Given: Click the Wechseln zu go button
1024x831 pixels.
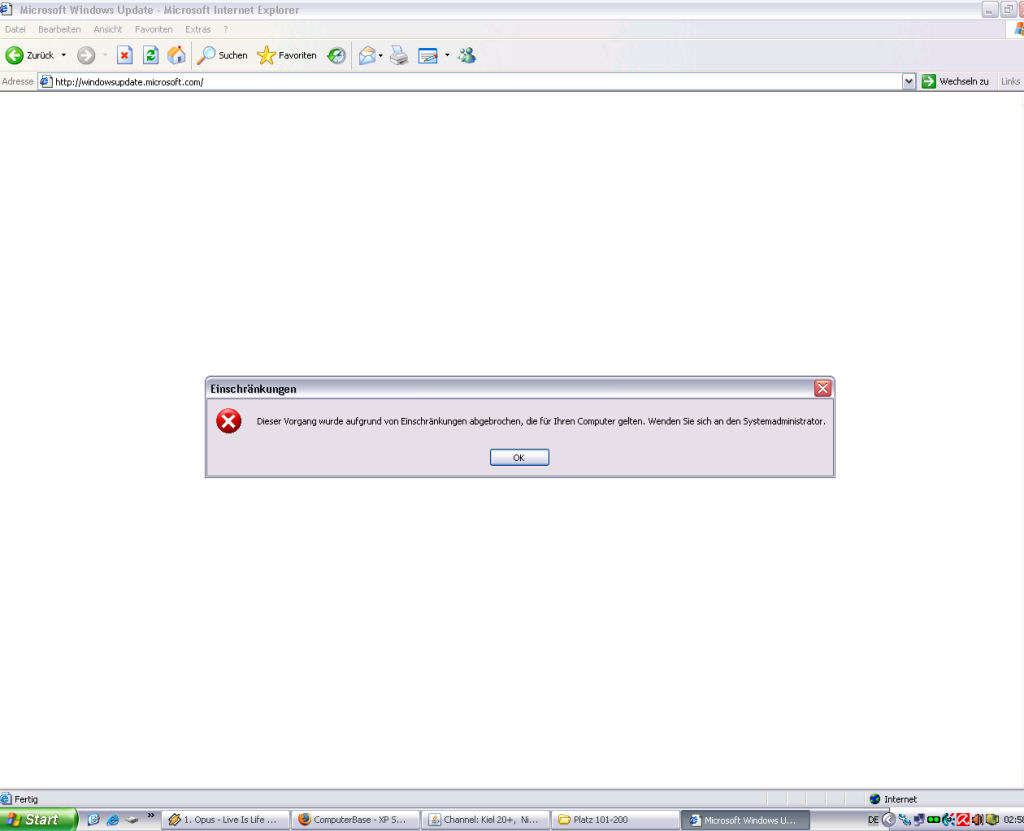Looking at the screenshot, I should [x=955, y=82].
